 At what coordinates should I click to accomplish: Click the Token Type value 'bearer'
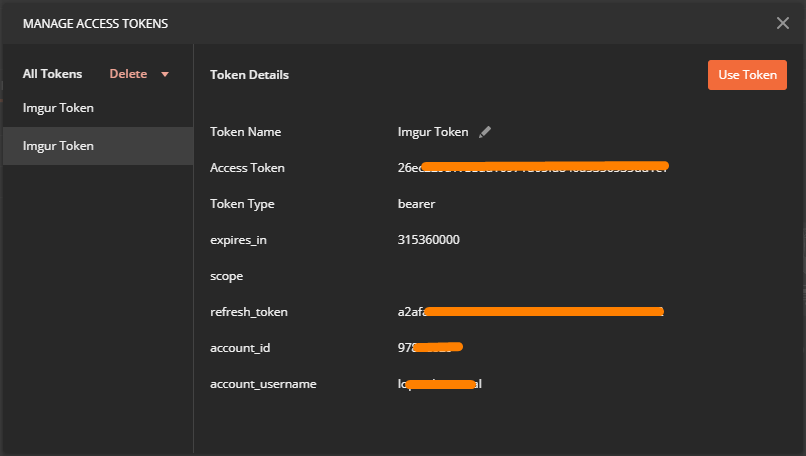416,204
